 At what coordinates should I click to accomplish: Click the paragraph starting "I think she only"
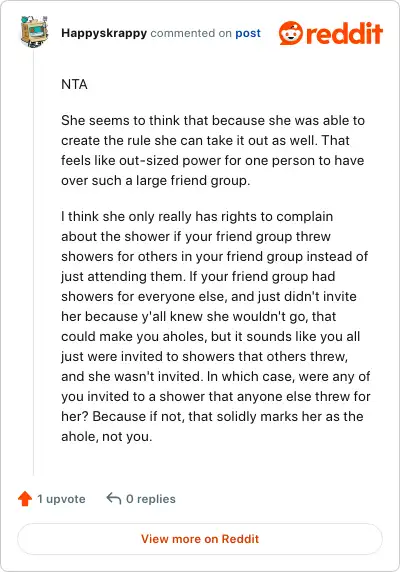(216, 326)
